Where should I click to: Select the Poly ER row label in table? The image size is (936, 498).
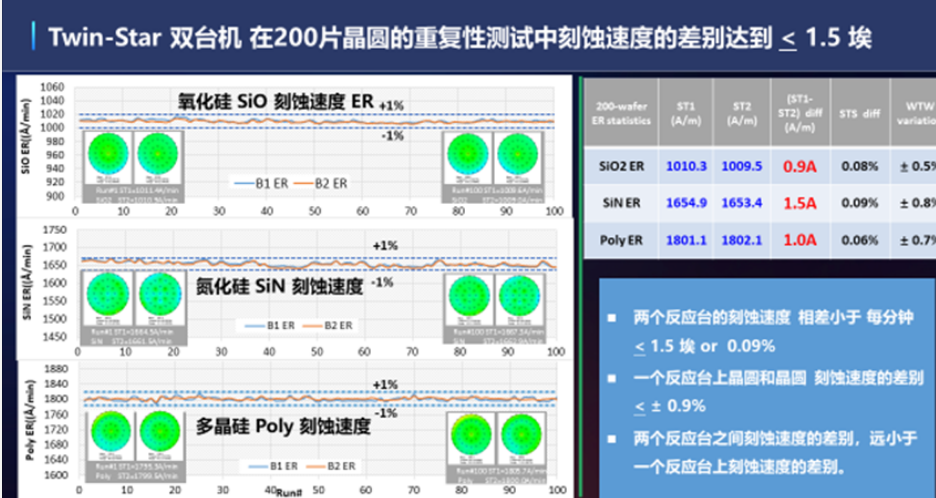click(620, 240)
